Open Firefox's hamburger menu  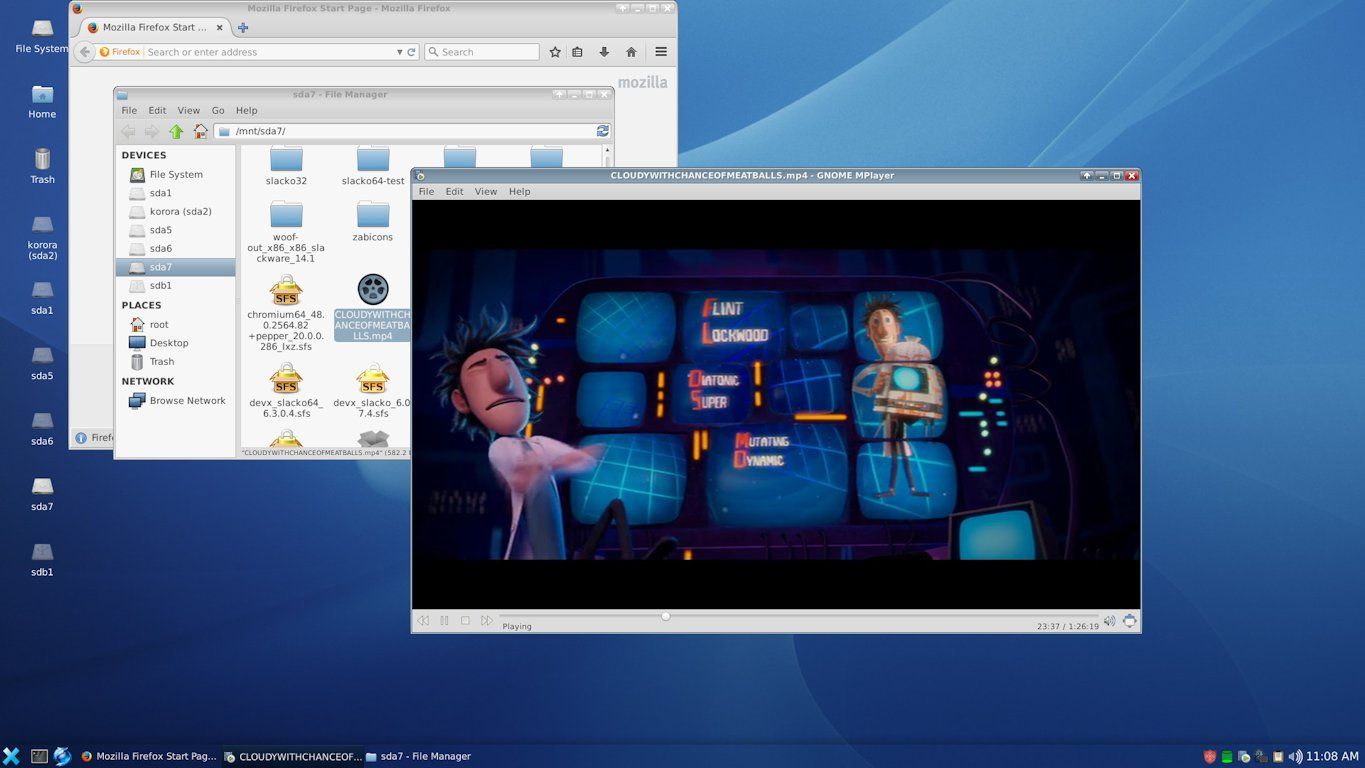pos(661,52)
